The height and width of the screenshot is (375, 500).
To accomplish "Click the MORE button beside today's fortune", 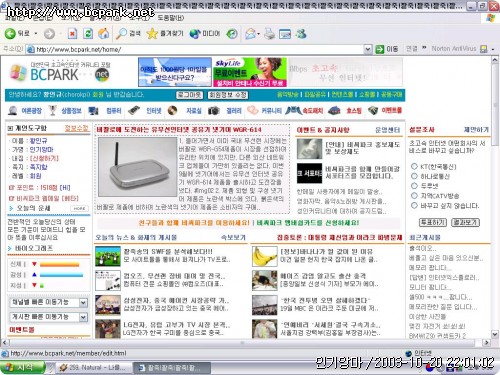I will 80,208.
